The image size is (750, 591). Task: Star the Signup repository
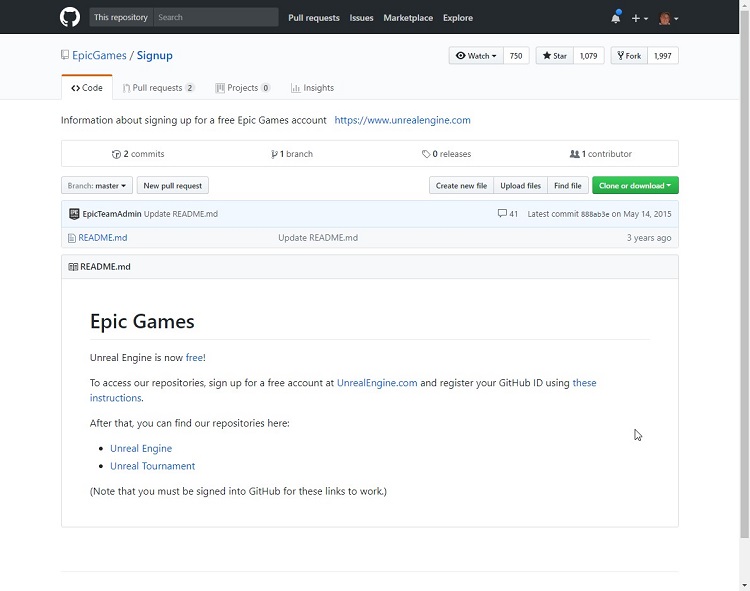pyautogui.click(x=555, y=56)
